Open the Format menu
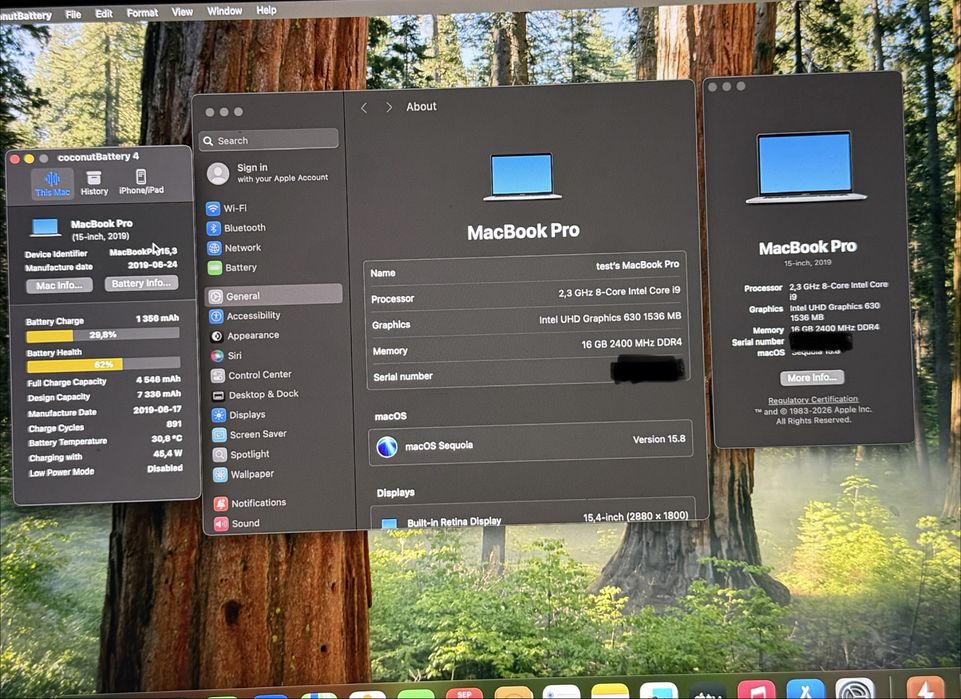This screenshot has height=699, width=961. 142,12
